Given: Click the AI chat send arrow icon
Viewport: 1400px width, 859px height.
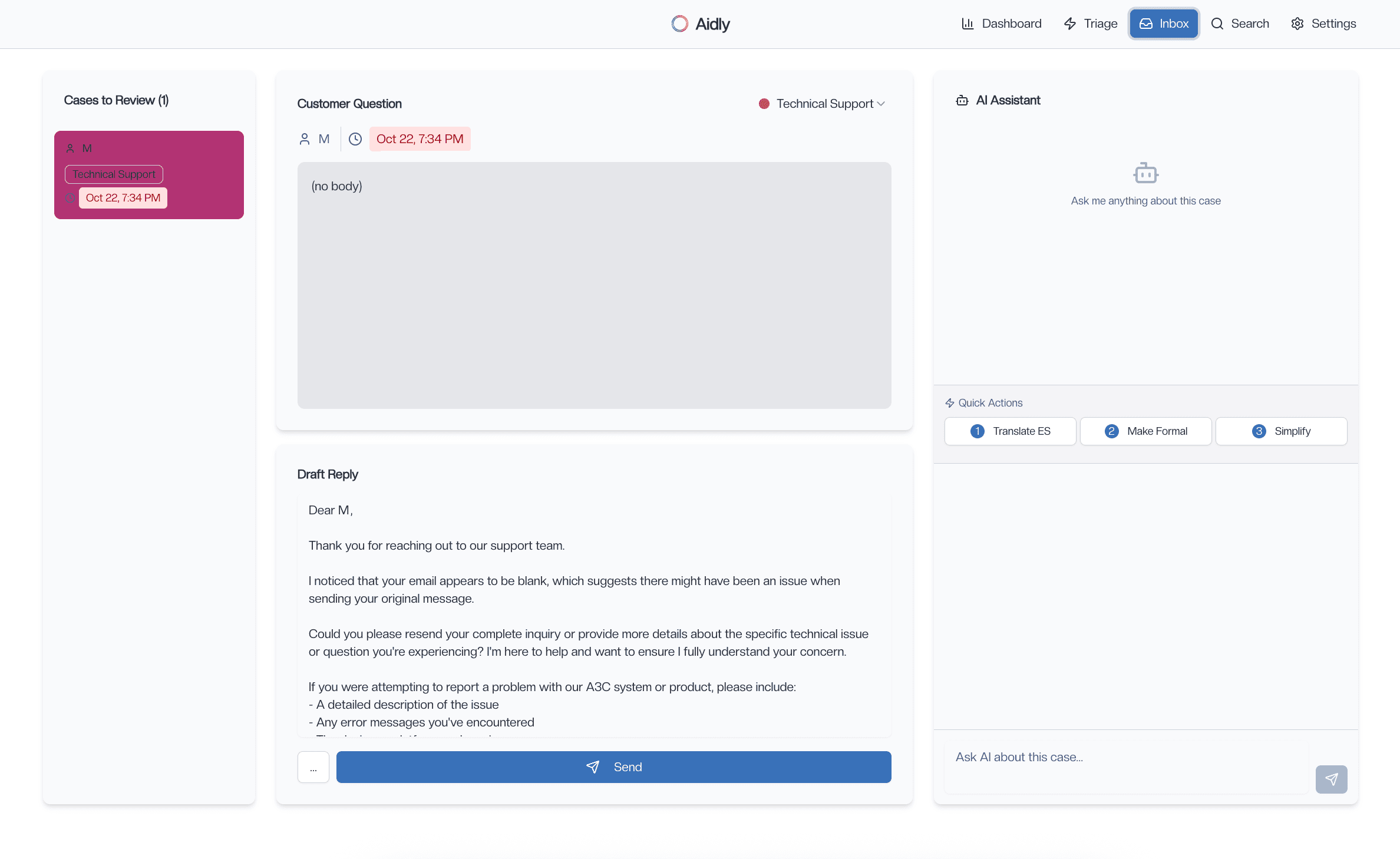Looking at the screenshot, I should (1331, 779).
